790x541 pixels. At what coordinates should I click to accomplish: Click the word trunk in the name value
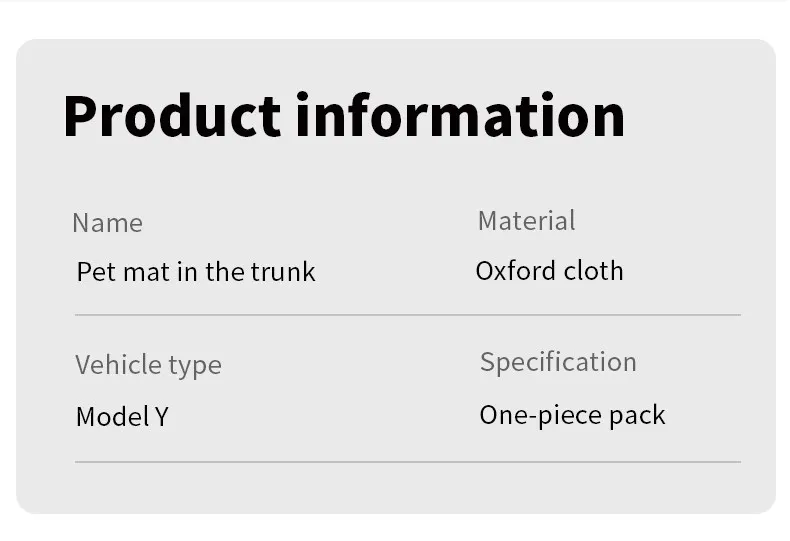tap(283, 272)
